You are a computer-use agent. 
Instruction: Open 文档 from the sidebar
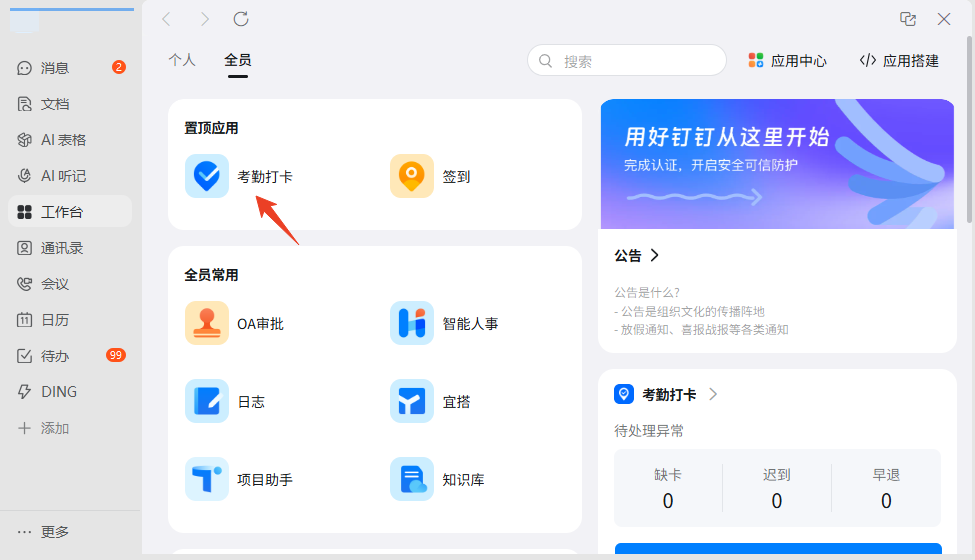click(70, 104)
